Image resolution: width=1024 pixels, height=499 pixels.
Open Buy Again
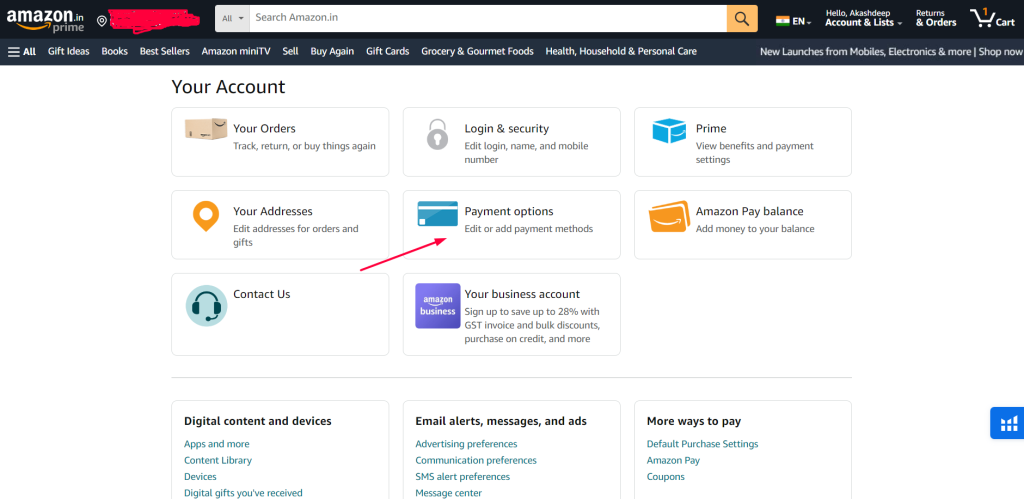332,51
